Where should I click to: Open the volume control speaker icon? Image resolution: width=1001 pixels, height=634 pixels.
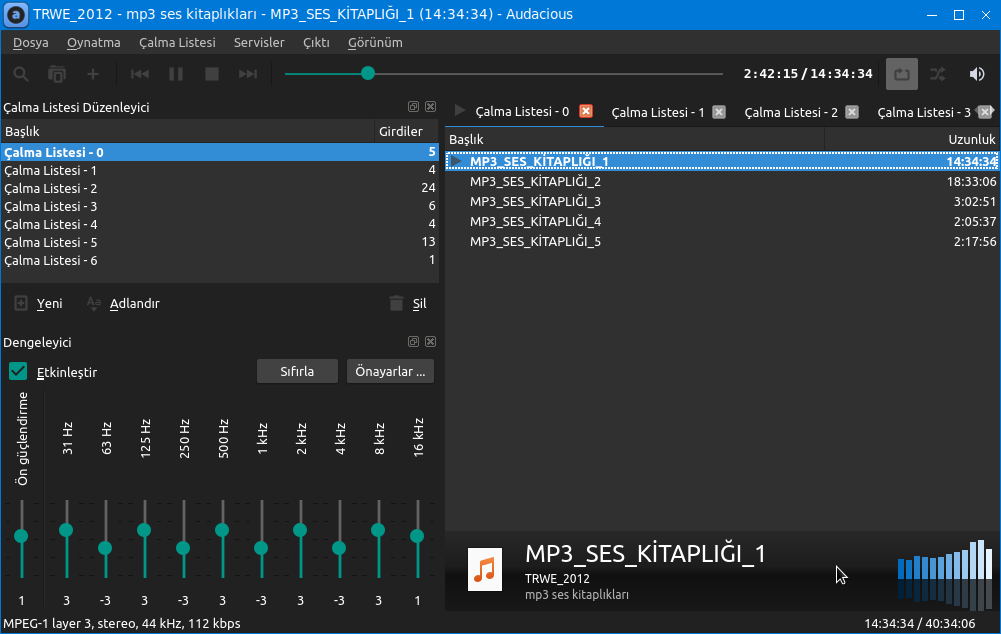[x=977, y=74]
